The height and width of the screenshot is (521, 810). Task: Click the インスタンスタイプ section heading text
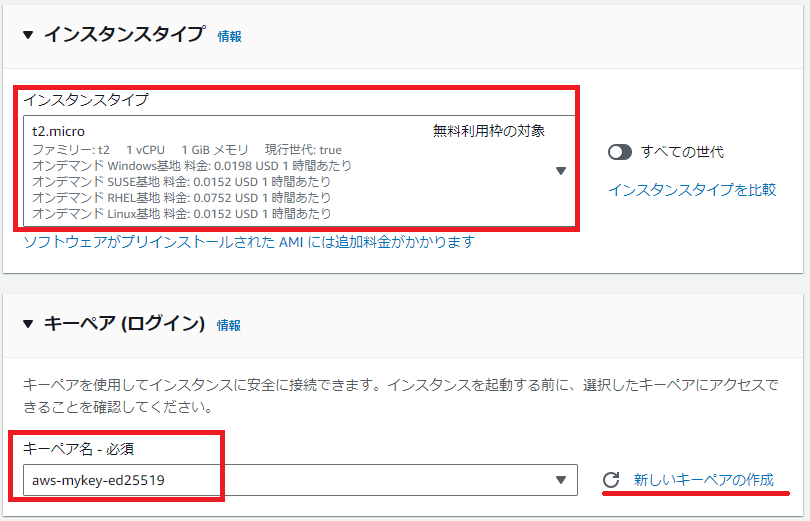124,35
